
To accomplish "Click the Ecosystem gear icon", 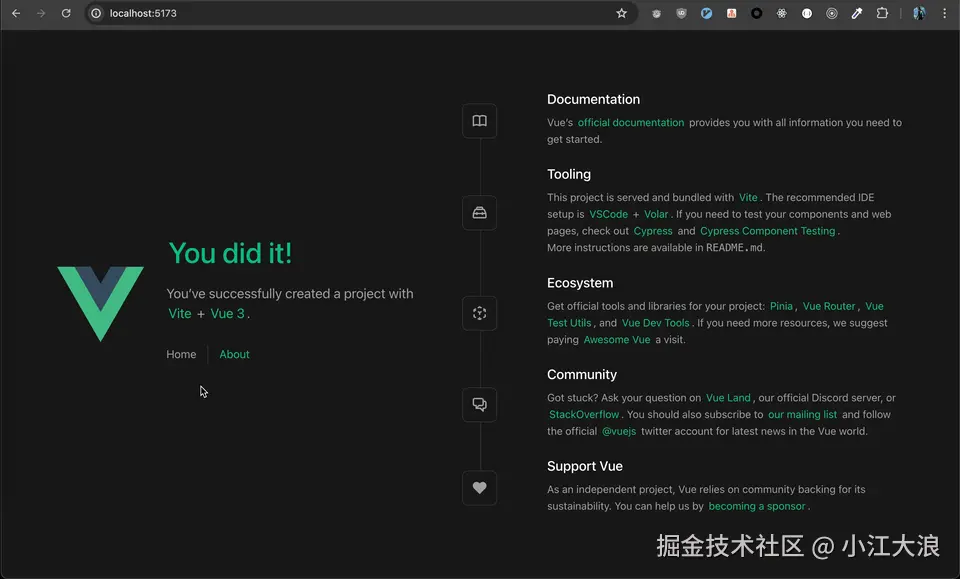I will pyautogui.click(x=479, y=313).
